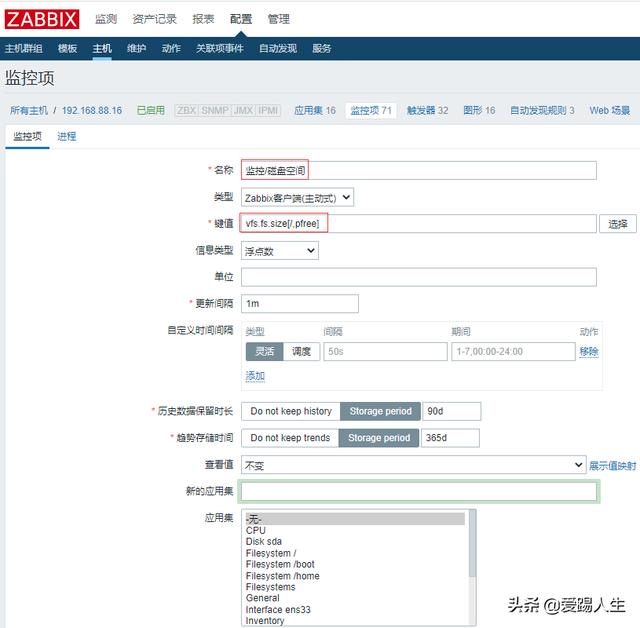Select Filesystem /home in application list
This screenshot has height=628, width=640.
tap(355, 576)
